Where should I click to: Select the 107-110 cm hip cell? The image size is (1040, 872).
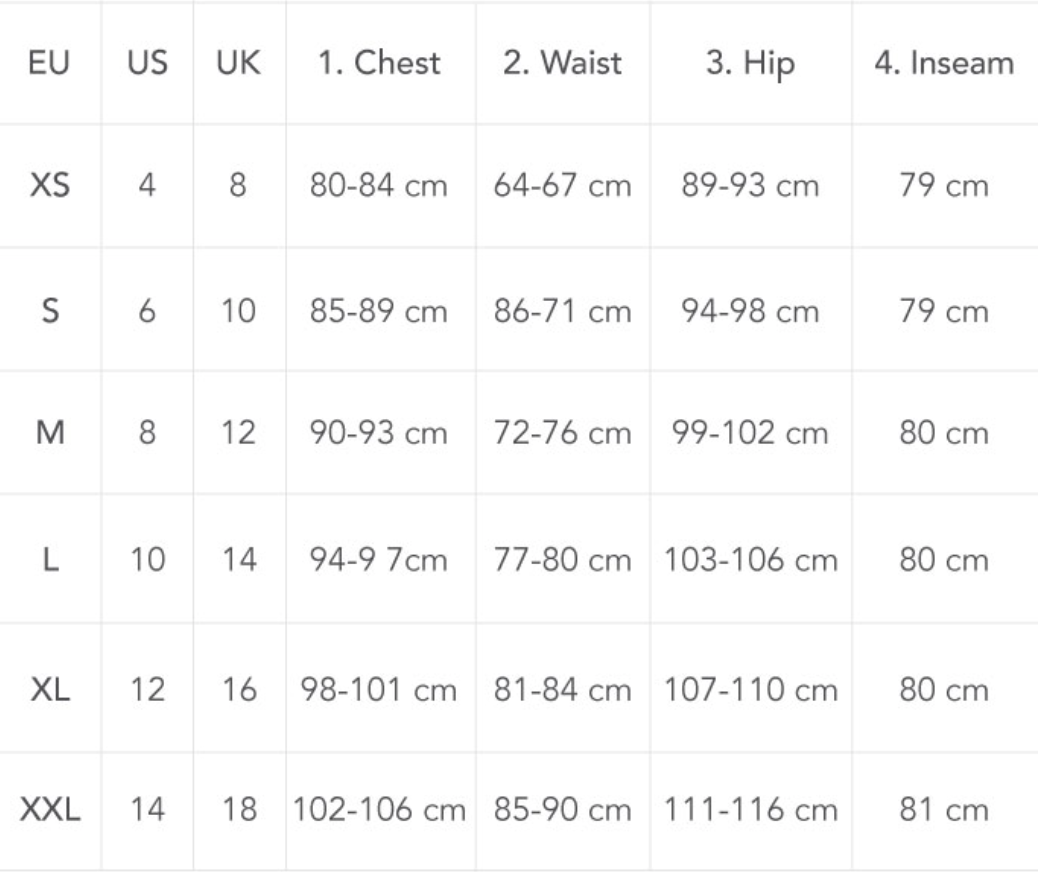point(749,691)
